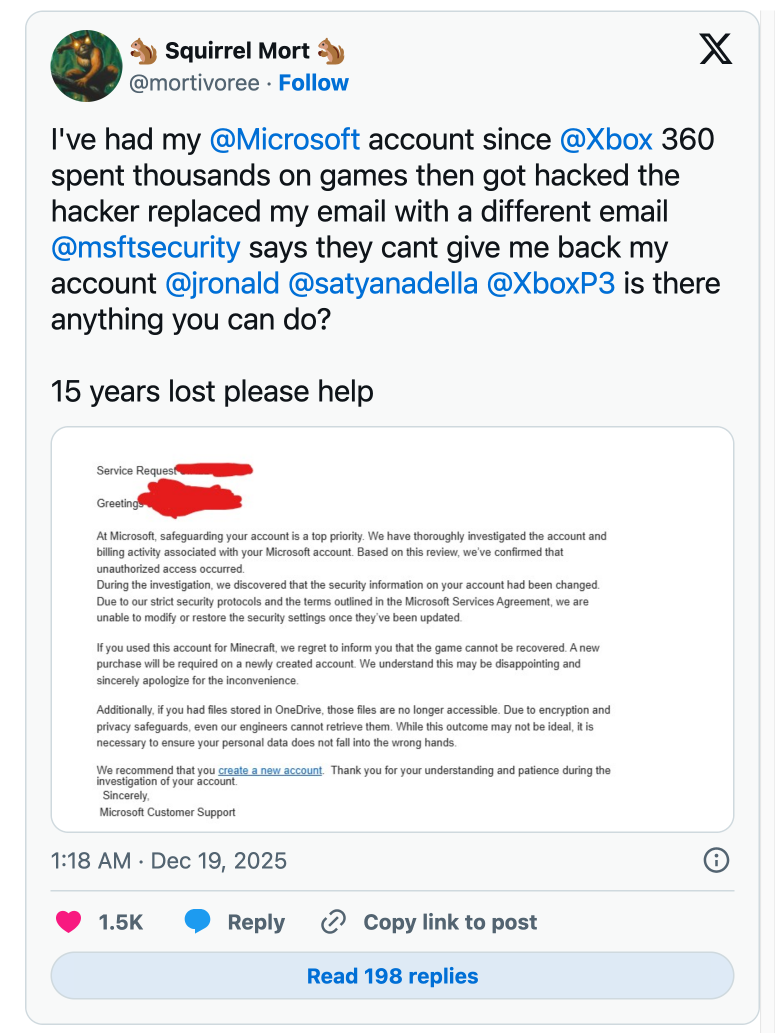Viewport: 782px width, 1033px height.
Task: Open the tweet timestamp Dec 19, 2025
Action: click(168, 860)
